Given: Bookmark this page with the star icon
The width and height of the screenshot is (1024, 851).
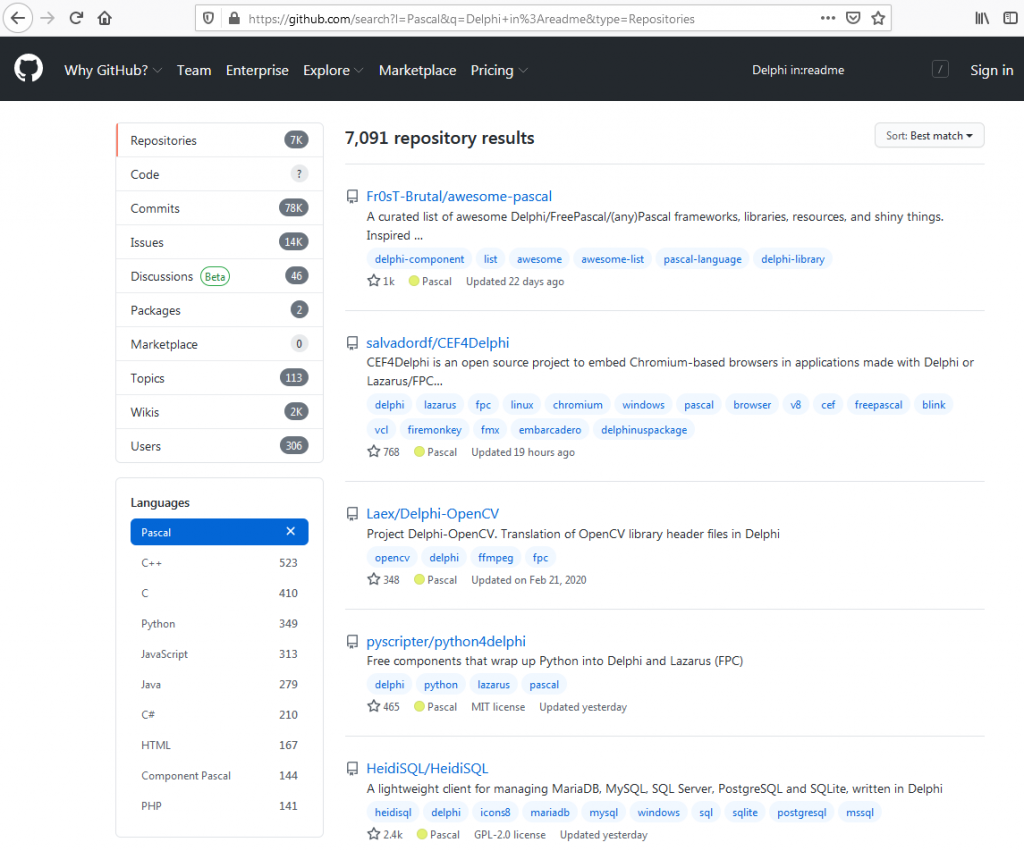Looking at the screenshot, I should coord(878,18).
